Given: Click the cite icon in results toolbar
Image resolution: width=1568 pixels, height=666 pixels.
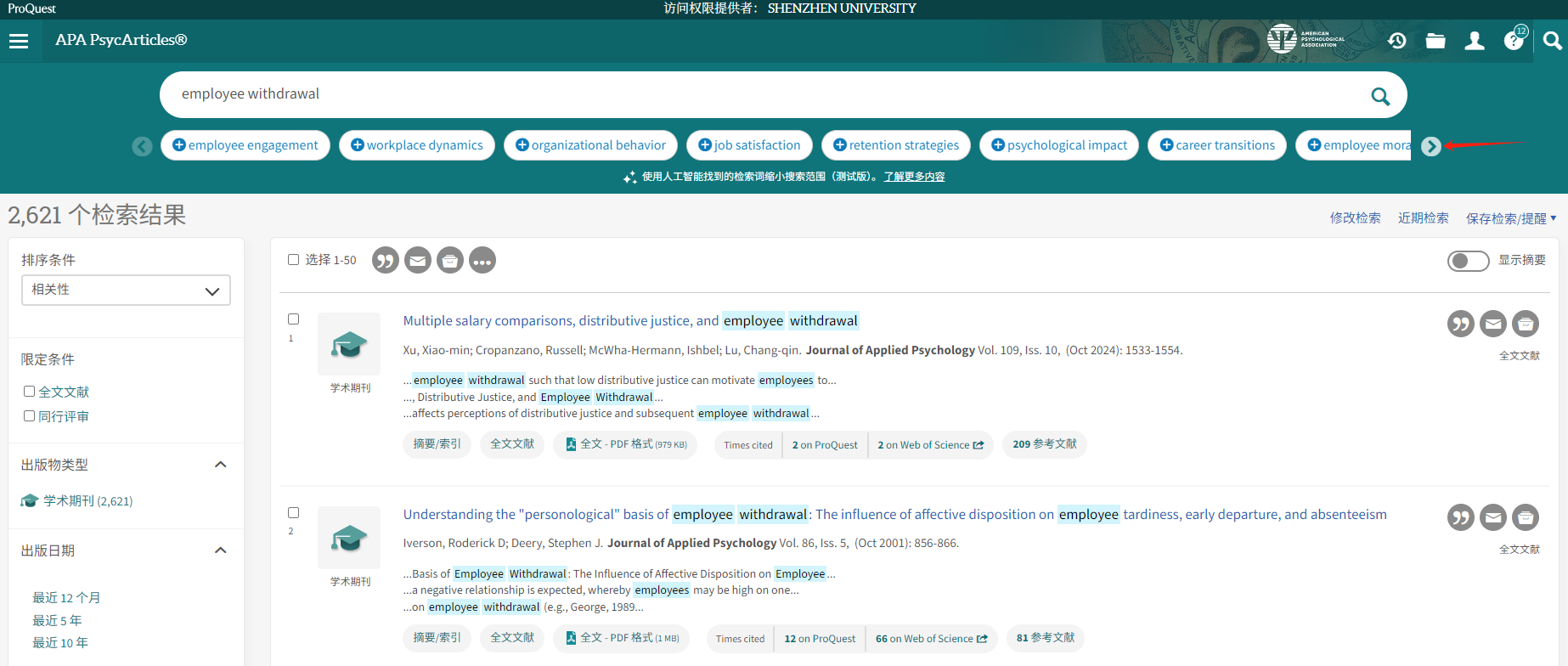Looking at the screenshot, I should [386, 261].
